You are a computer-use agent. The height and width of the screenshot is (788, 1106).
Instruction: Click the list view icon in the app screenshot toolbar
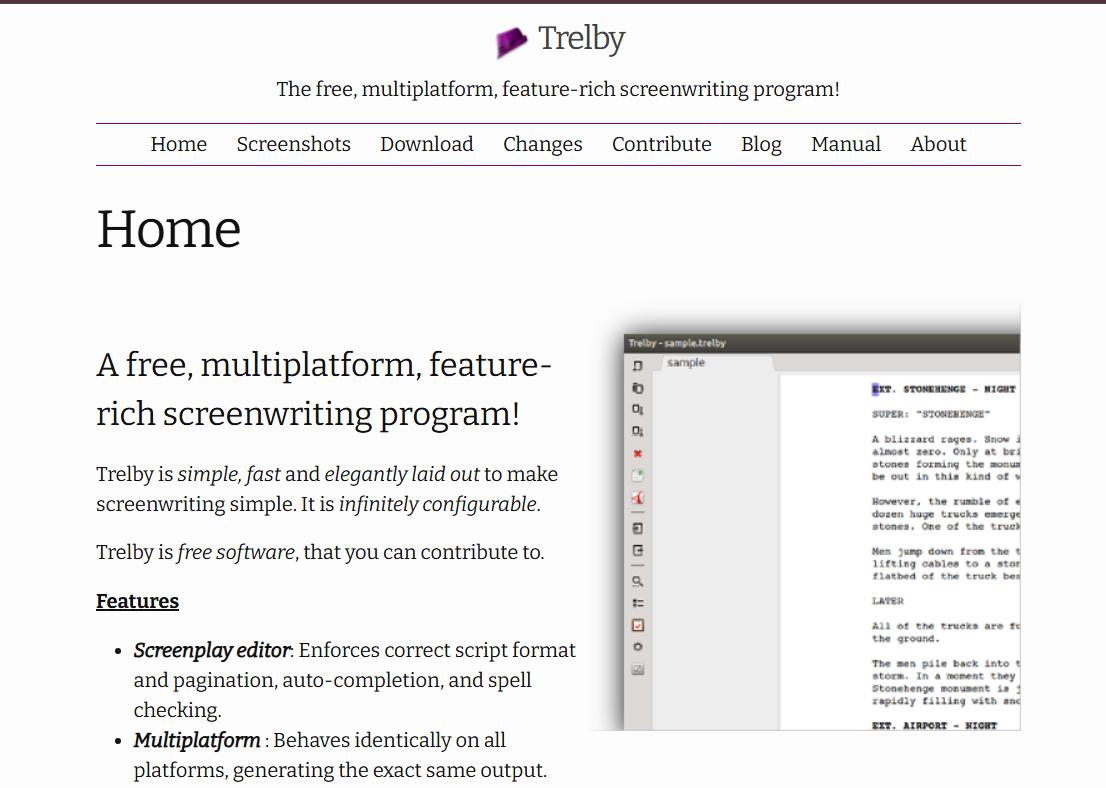tap(638, 603)
